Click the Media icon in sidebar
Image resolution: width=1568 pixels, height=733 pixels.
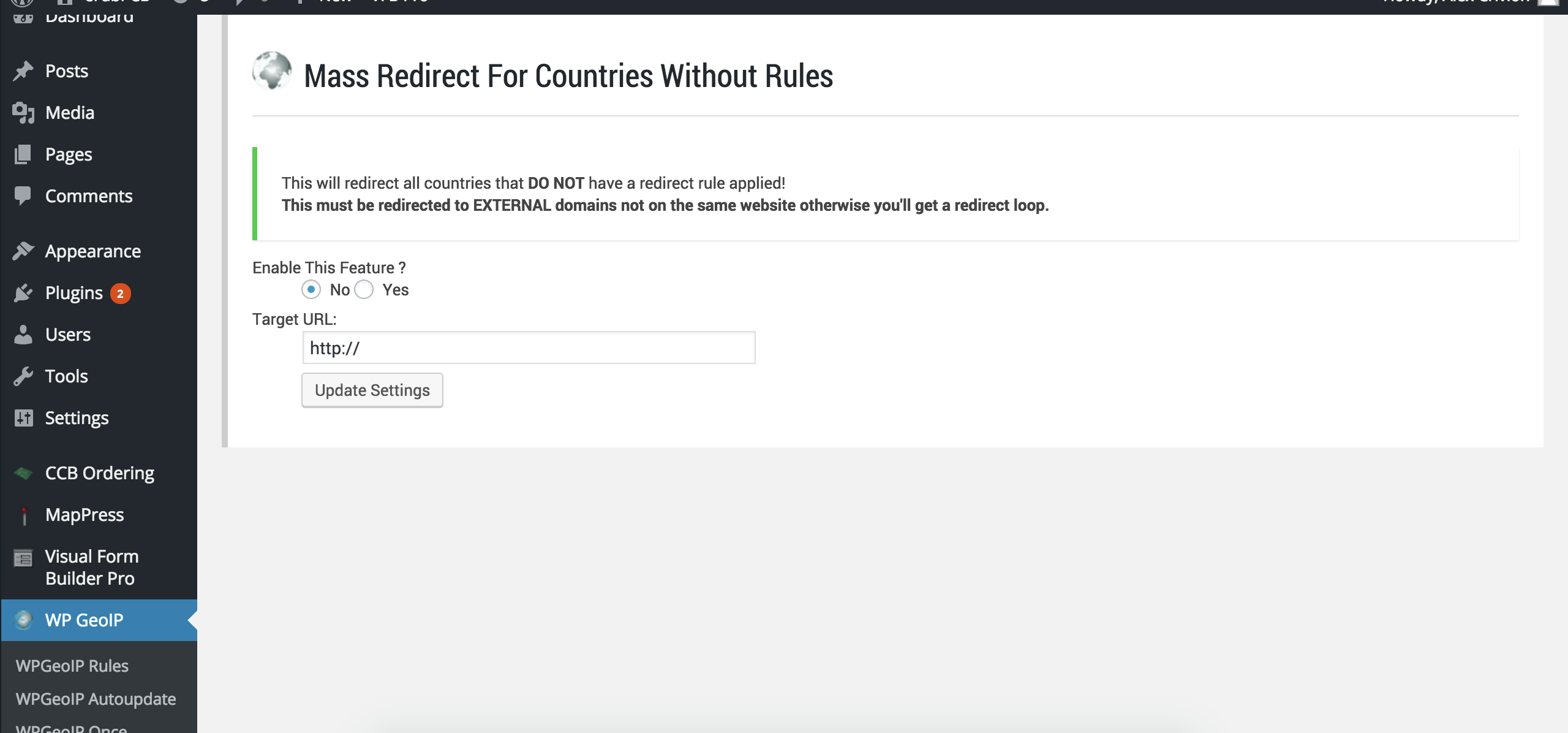tap(23, 113)
